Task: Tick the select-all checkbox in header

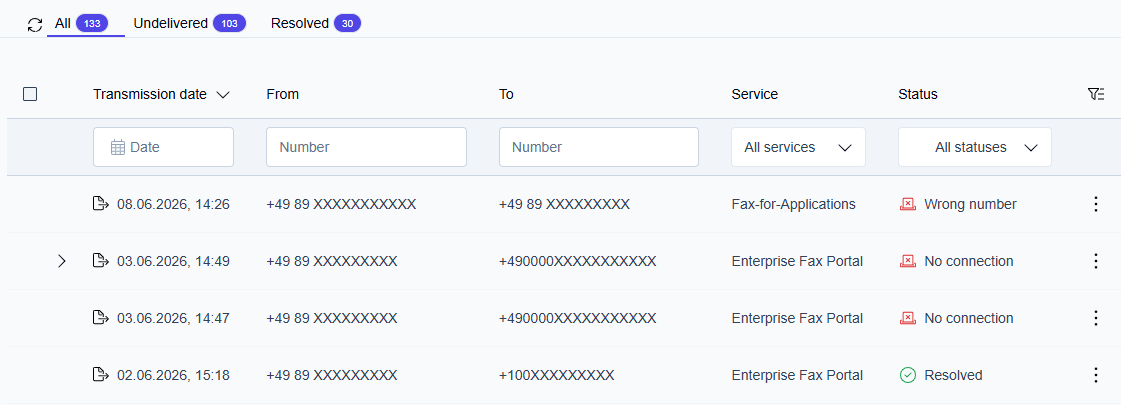Action: [30, 94]
